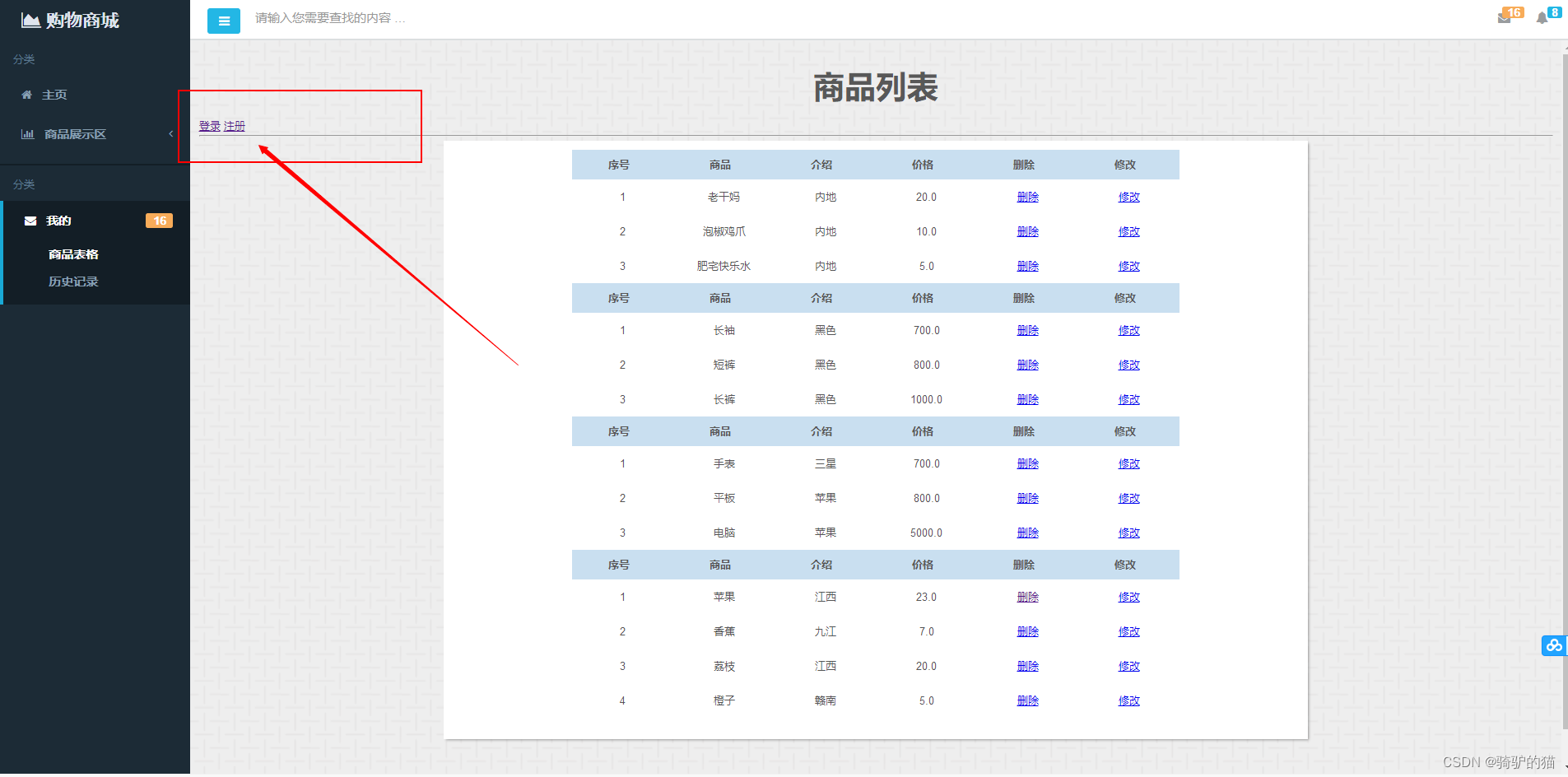Select 商品表格 submenu item

tap(73, 254)
